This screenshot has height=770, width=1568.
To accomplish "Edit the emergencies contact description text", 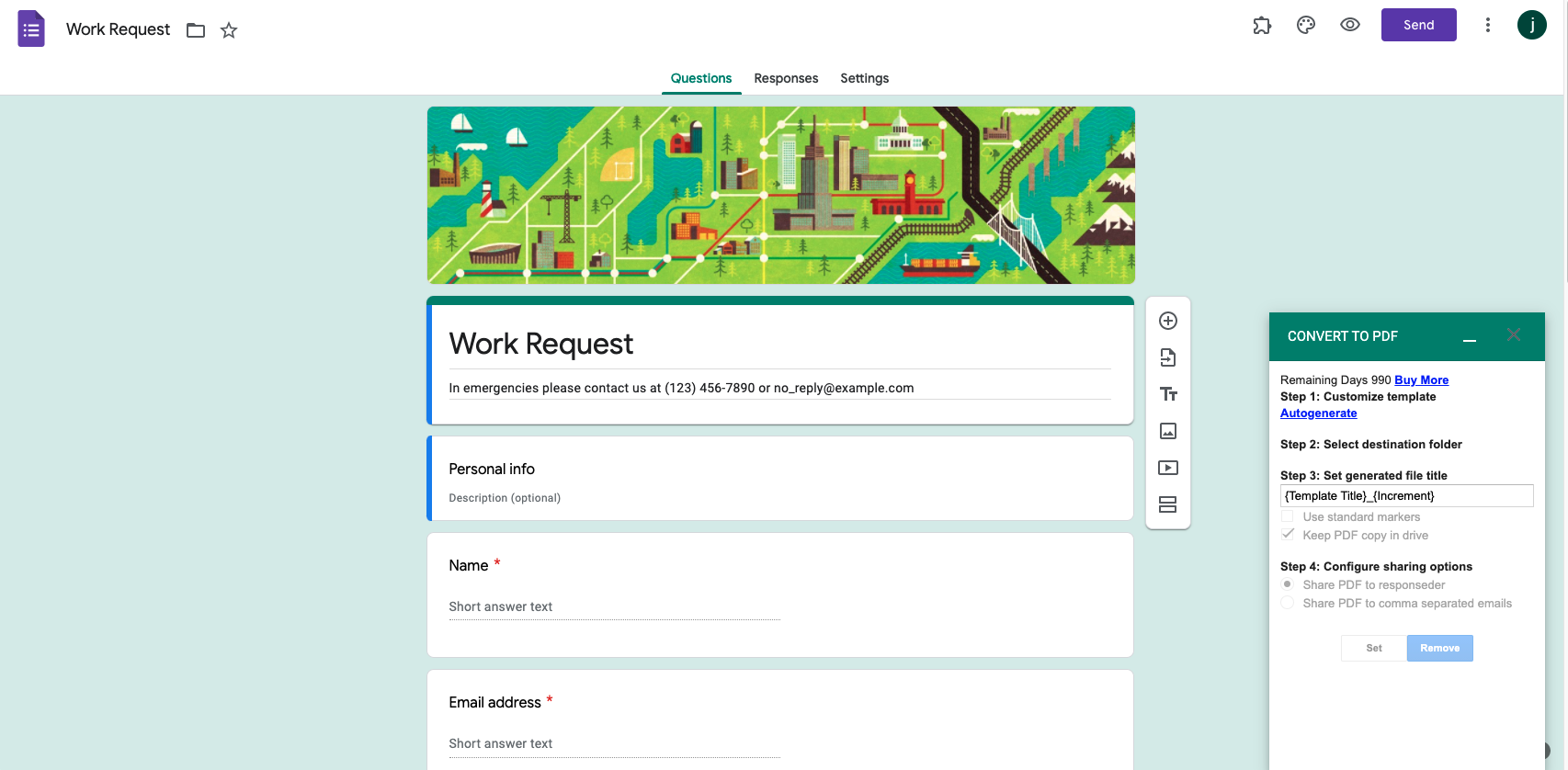I will tap(681, 388).
